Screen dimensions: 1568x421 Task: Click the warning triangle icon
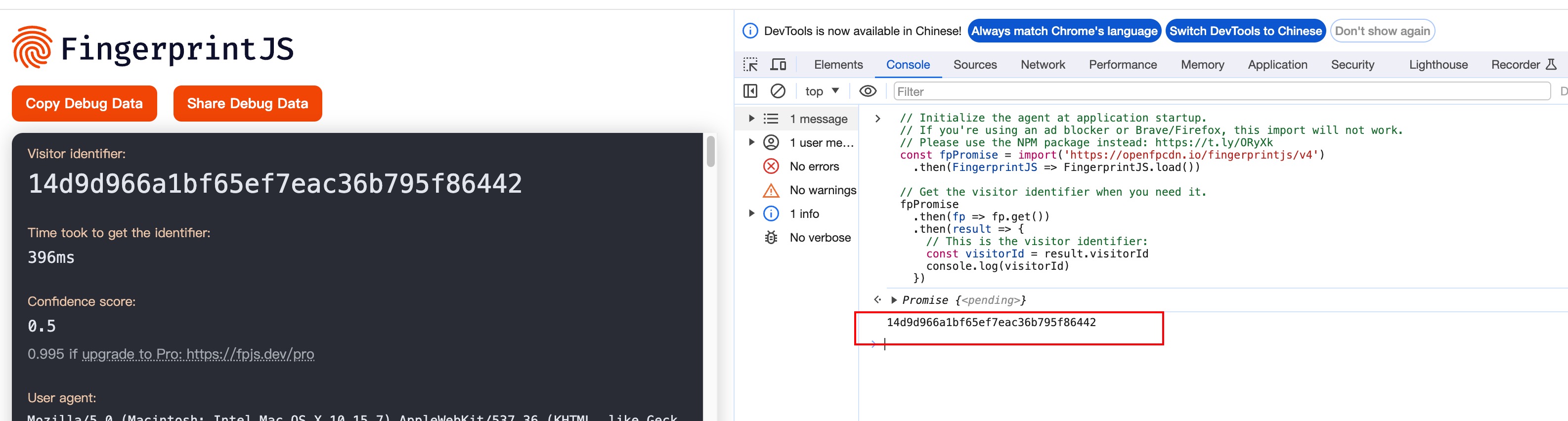[x=771, y=190]
